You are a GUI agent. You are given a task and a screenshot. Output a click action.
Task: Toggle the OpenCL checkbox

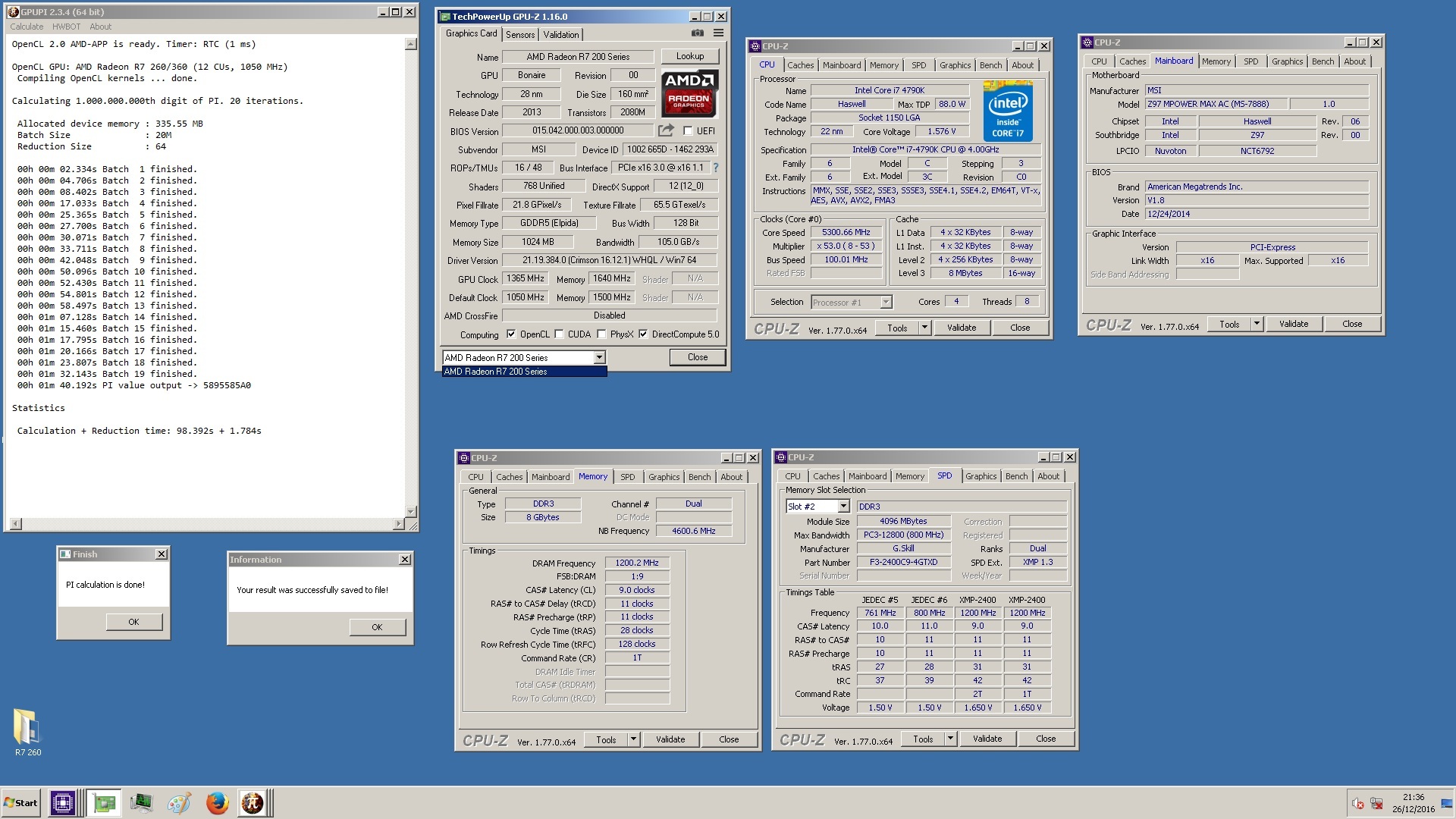click(x=511, y=334)
